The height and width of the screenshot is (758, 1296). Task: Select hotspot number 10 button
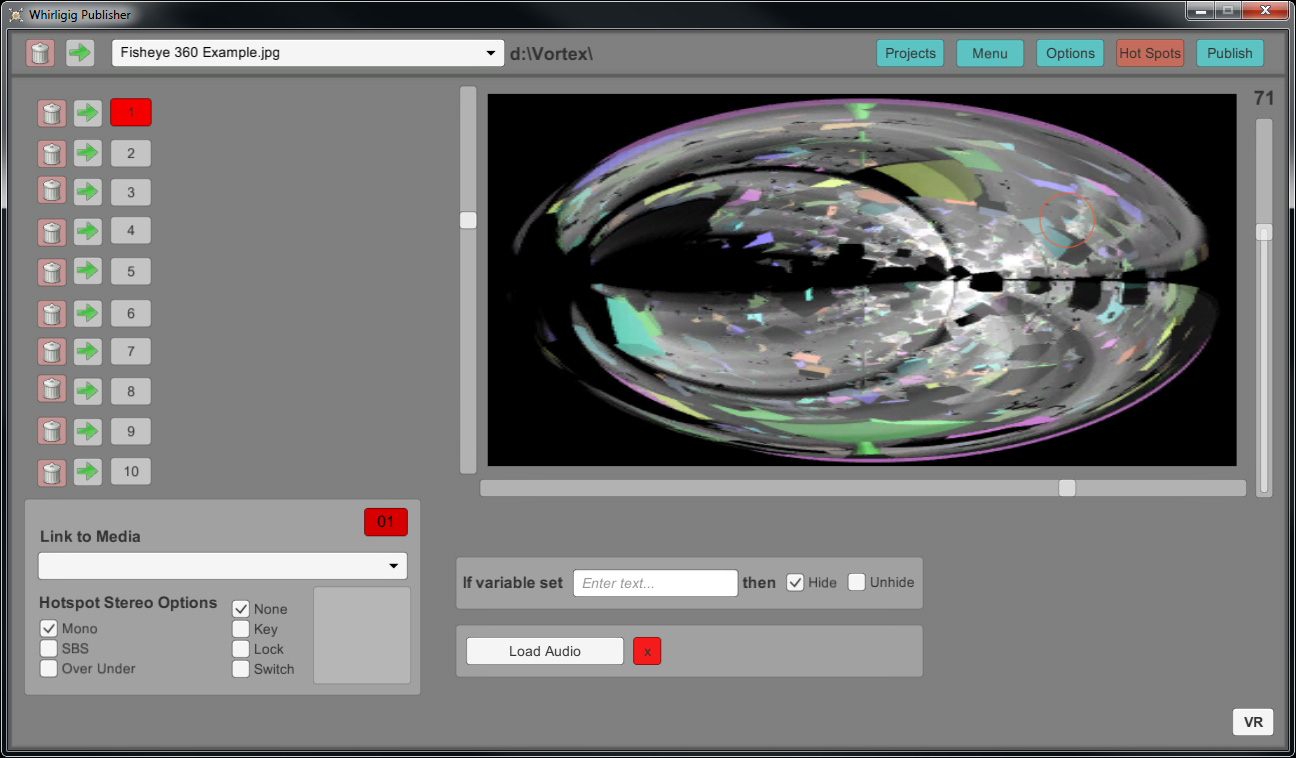click(131, 471)
